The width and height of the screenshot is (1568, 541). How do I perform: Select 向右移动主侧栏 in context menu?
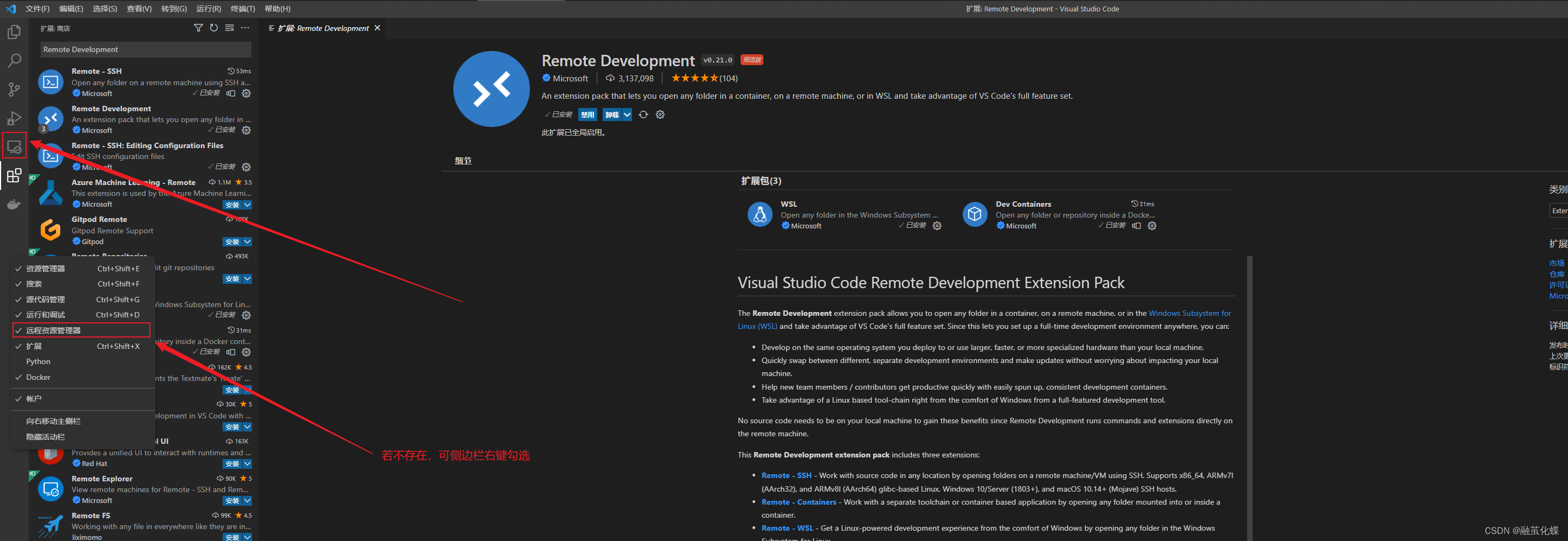coord(83,421)
